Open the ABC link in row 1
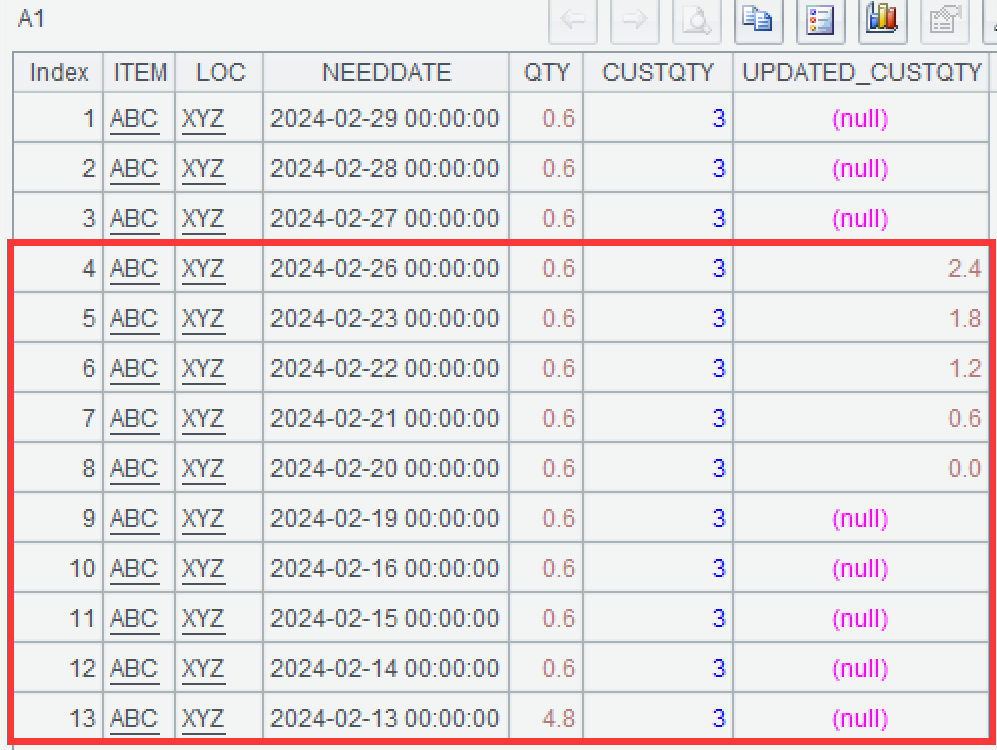997x750 pixels. click(134, 119)
